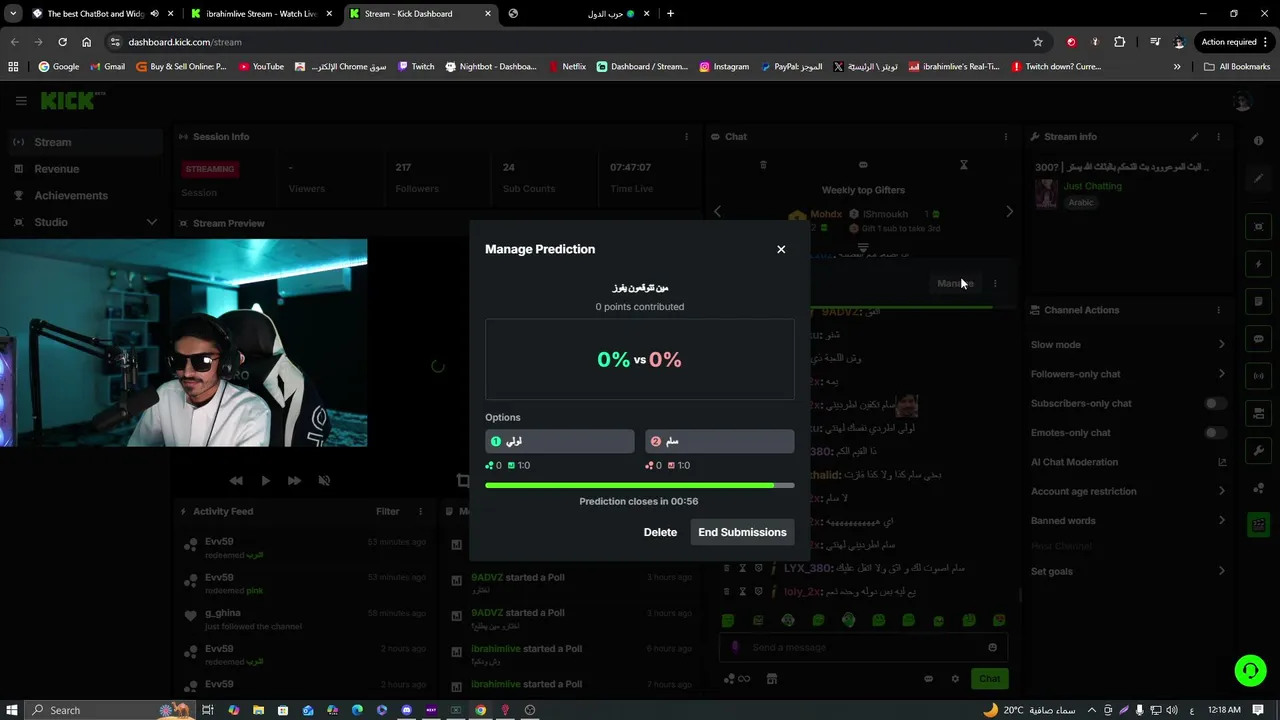Click the green clapperboard icon in right toolbar
This screenshot has width=1280, height=720.
(x=1258, y=525)
